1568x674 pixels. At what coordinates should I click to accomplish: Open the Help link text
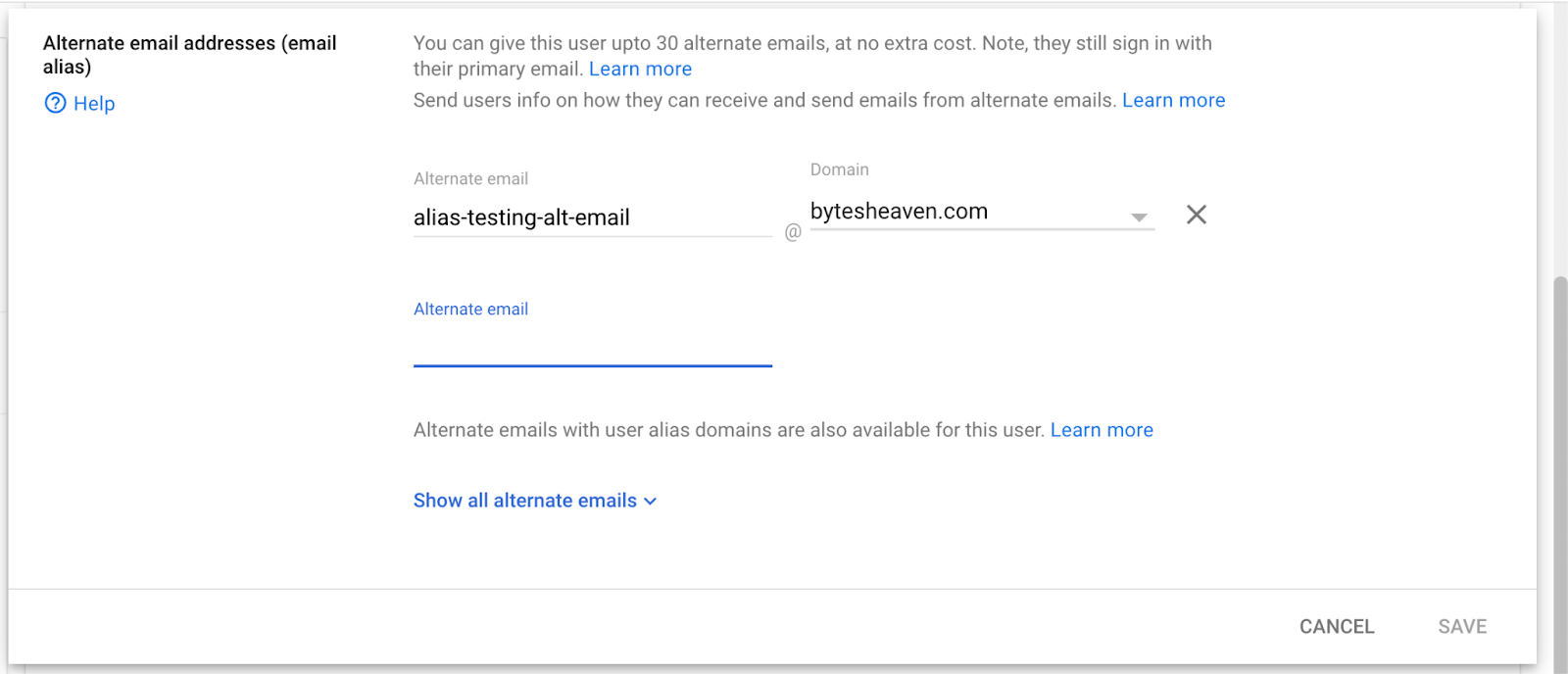[94, 104]
